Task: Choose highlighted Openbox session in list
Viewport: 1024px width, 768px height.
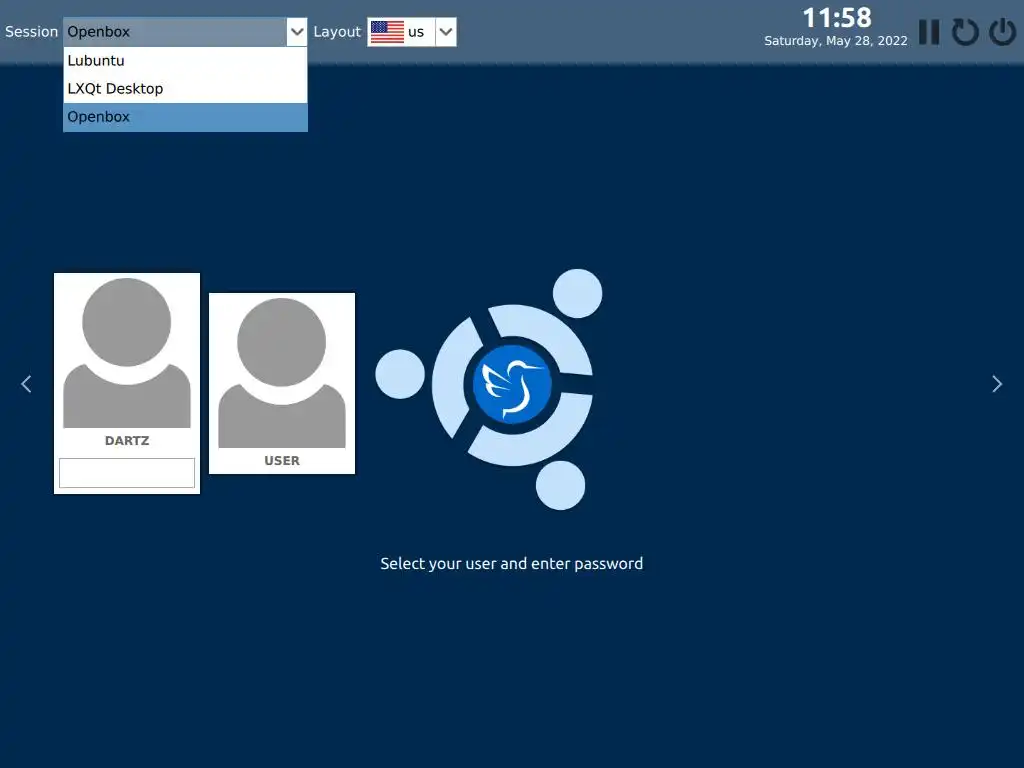Action: point(185,117)
